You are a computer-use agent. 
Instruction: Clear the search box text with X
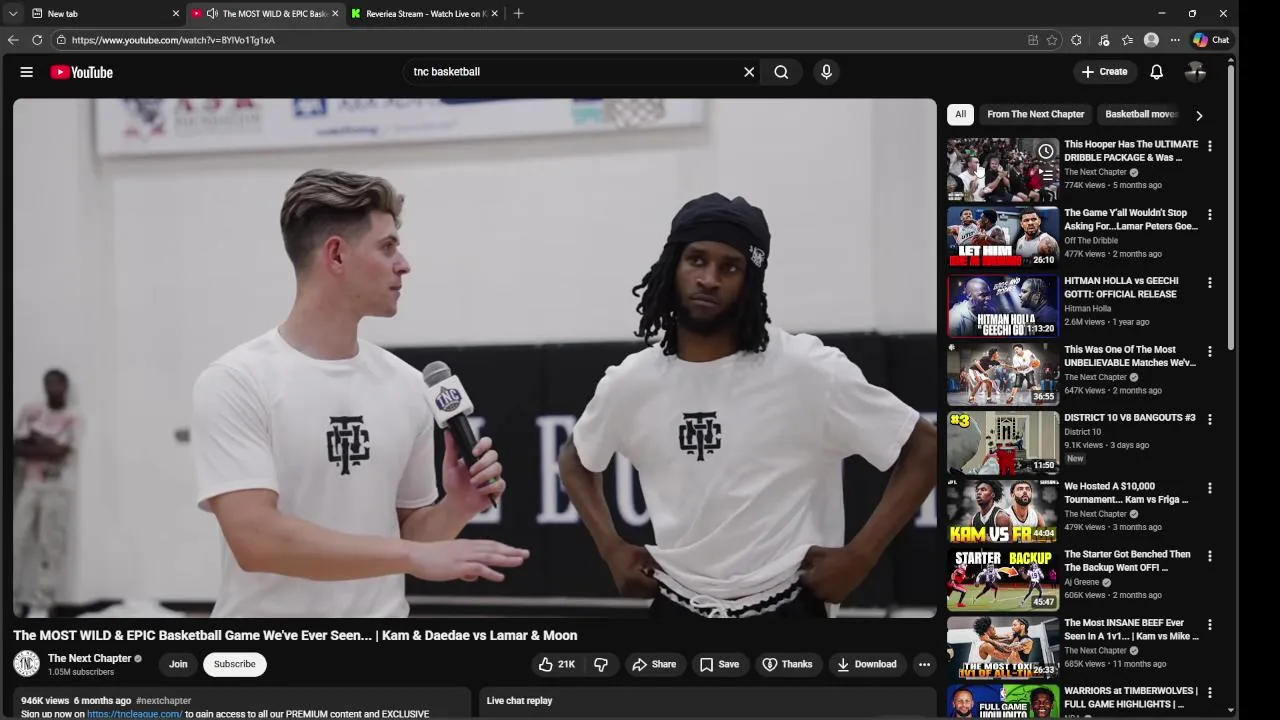[749, 72]
